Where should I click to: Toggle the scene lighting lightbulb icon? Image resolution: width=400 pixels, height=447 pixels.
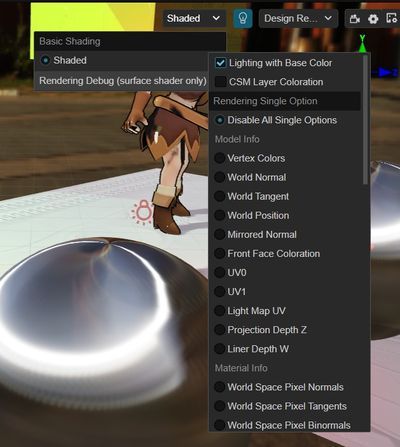243,18
